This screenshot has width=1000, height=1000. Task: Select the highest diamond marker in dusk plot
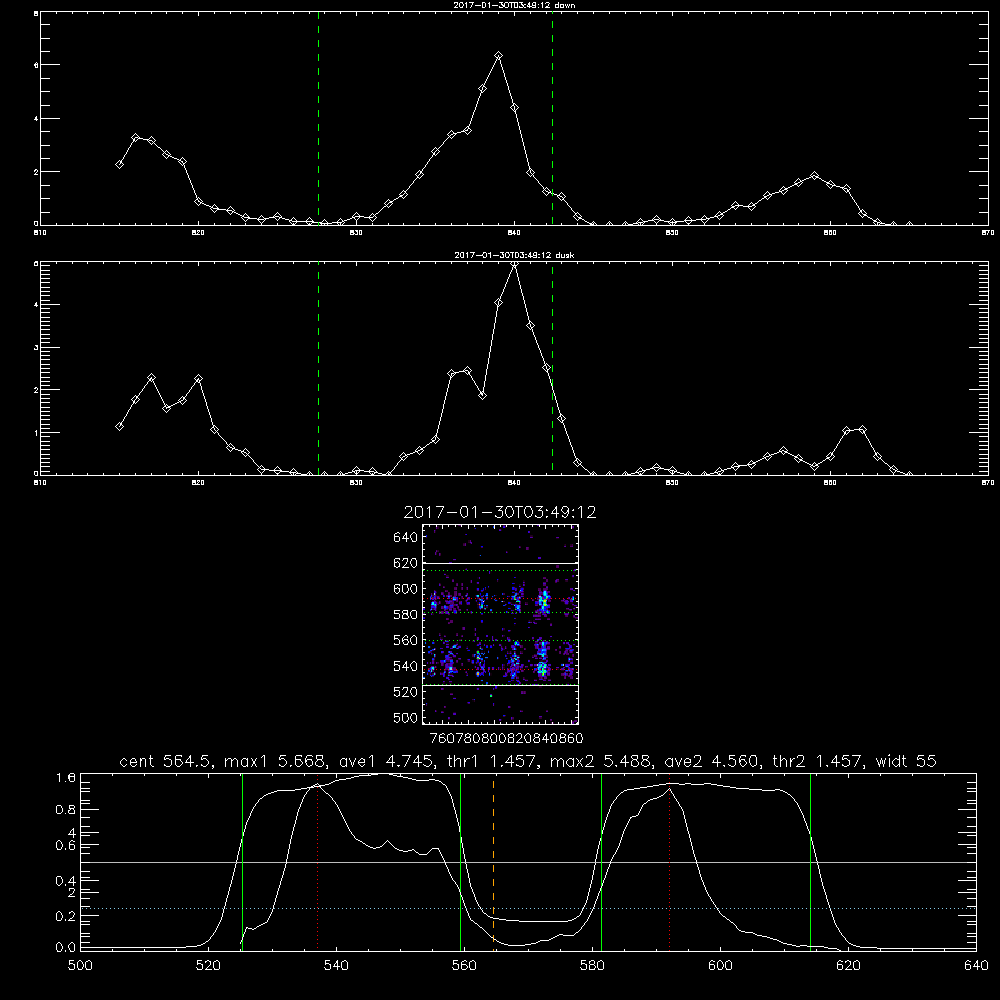click(515, 263)
